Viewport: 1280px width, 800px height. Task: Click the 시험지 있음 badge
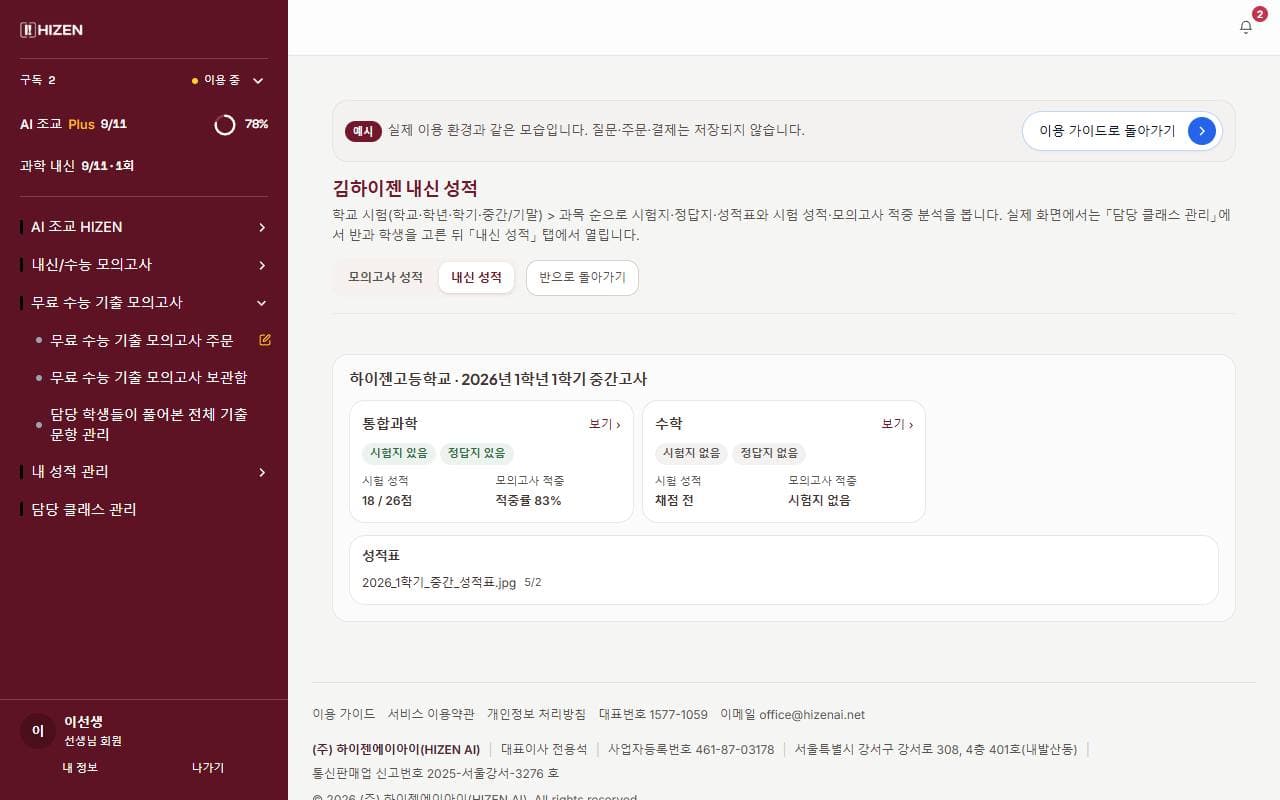point(399,453)
